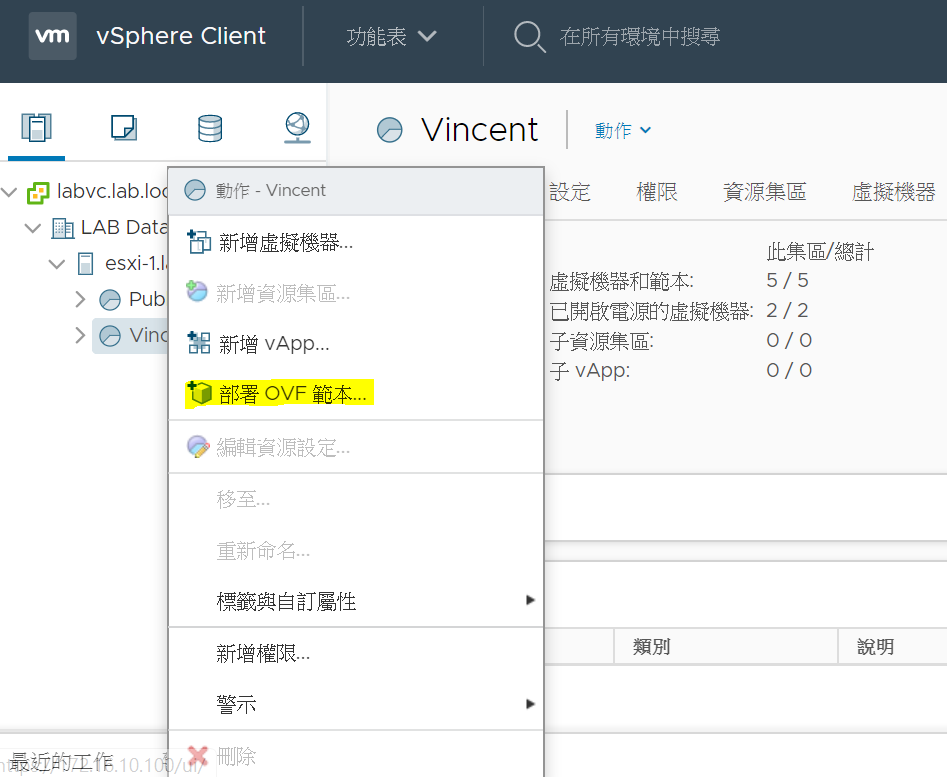Click the 5 / 5 value
The width and height of the screenshot is (947, 777).
787,280
